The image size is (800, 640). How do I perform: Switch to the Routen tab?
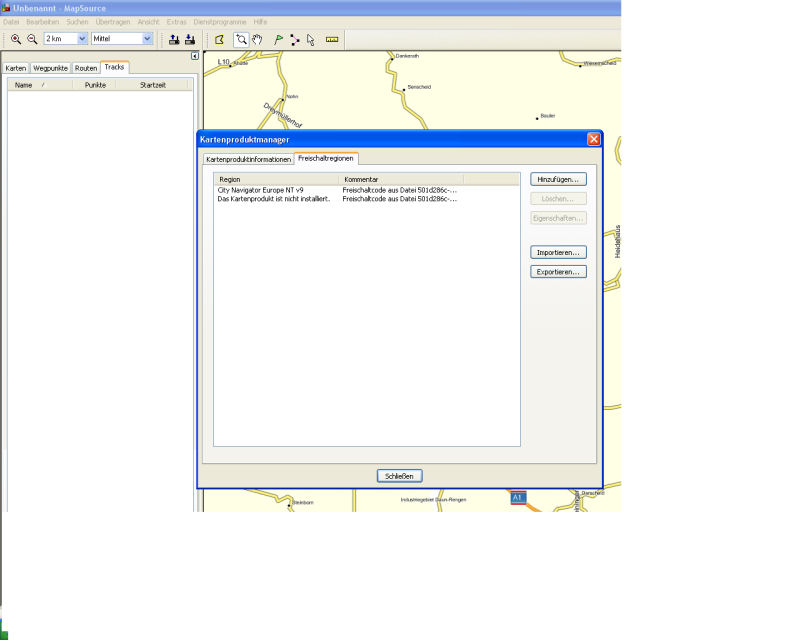point(86,68)
